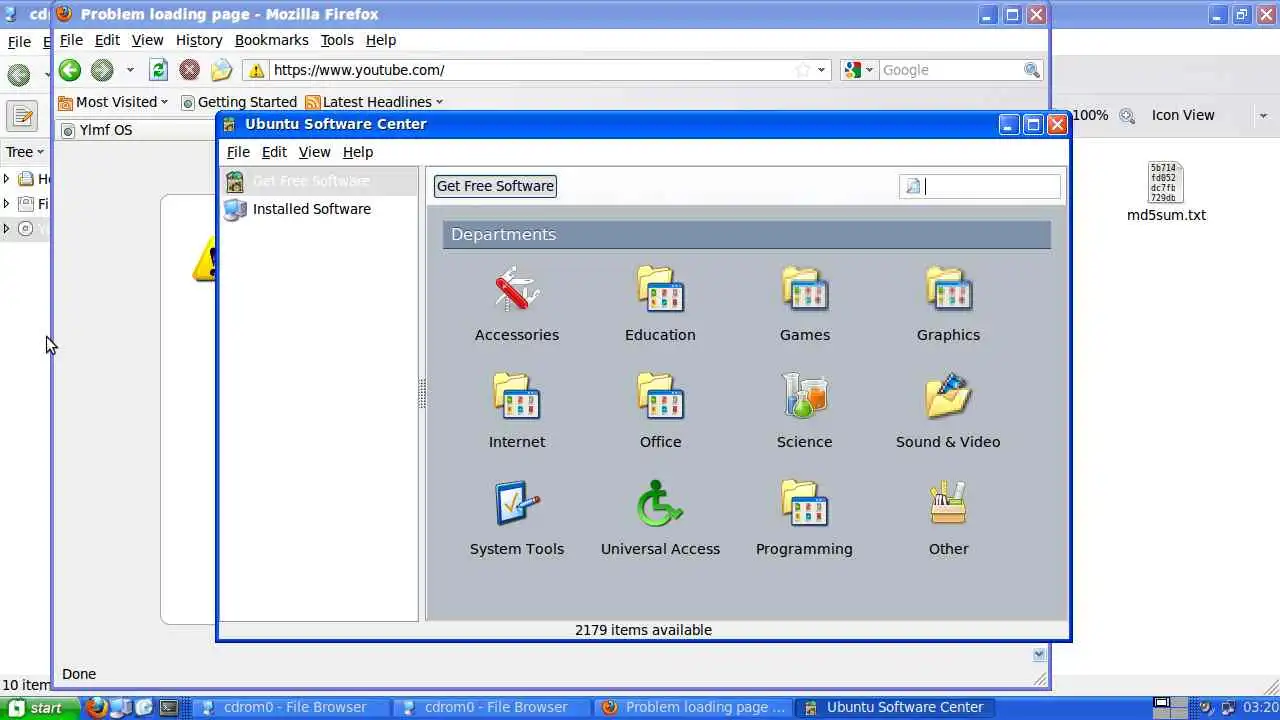
Task: Stop page loading in Firefox
Action: click(x=189, y=70)
